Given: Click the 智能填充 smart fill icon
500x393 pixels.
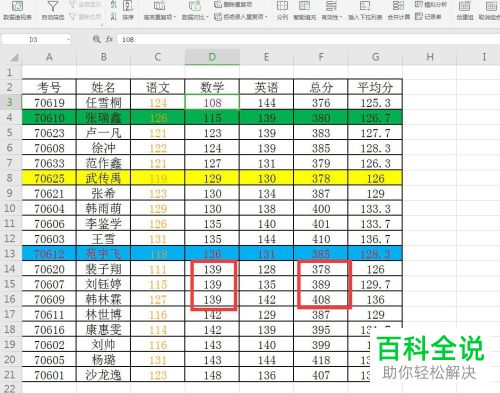Looking at the screenshot, I should pyautogui.click(x=305, y=6).
